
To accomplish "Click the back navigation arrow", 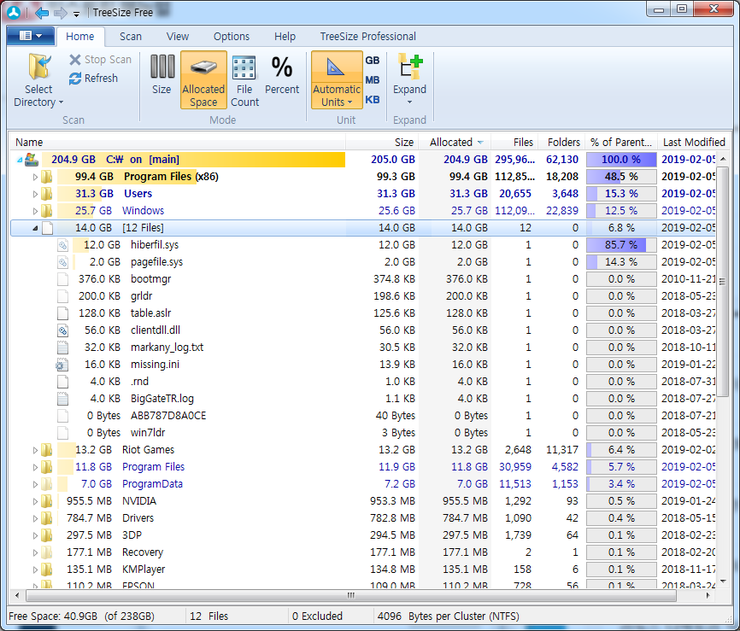I will click(42, 13).
